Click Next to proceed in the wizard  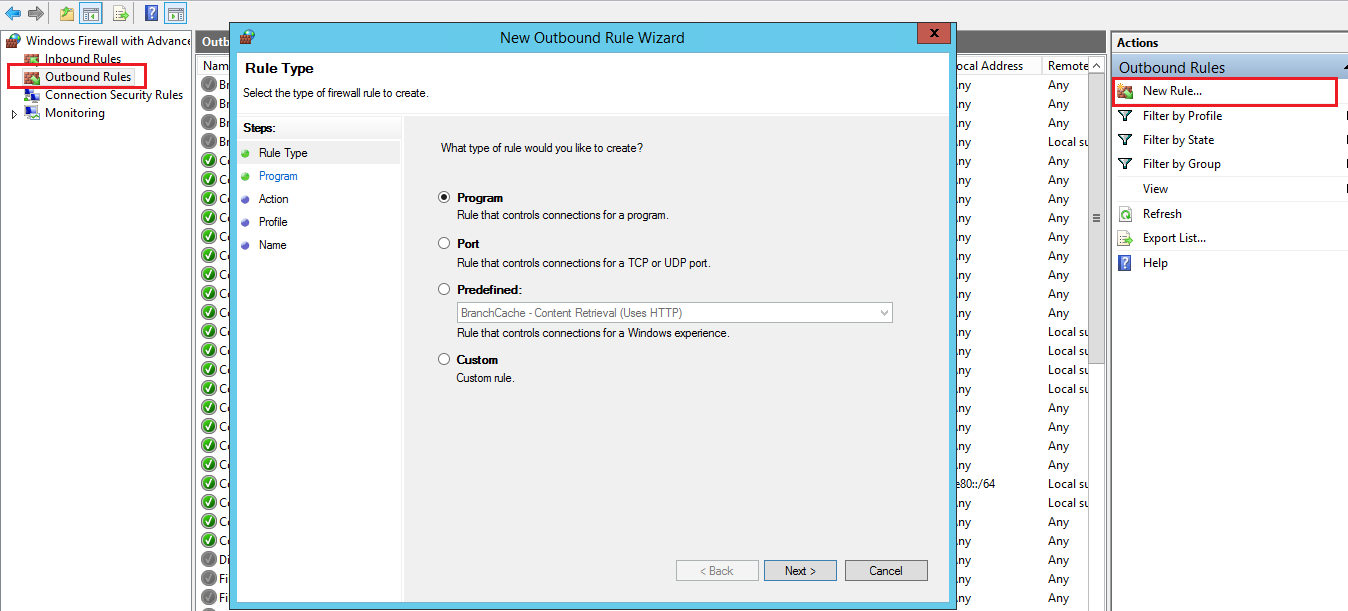coord(799,570)
